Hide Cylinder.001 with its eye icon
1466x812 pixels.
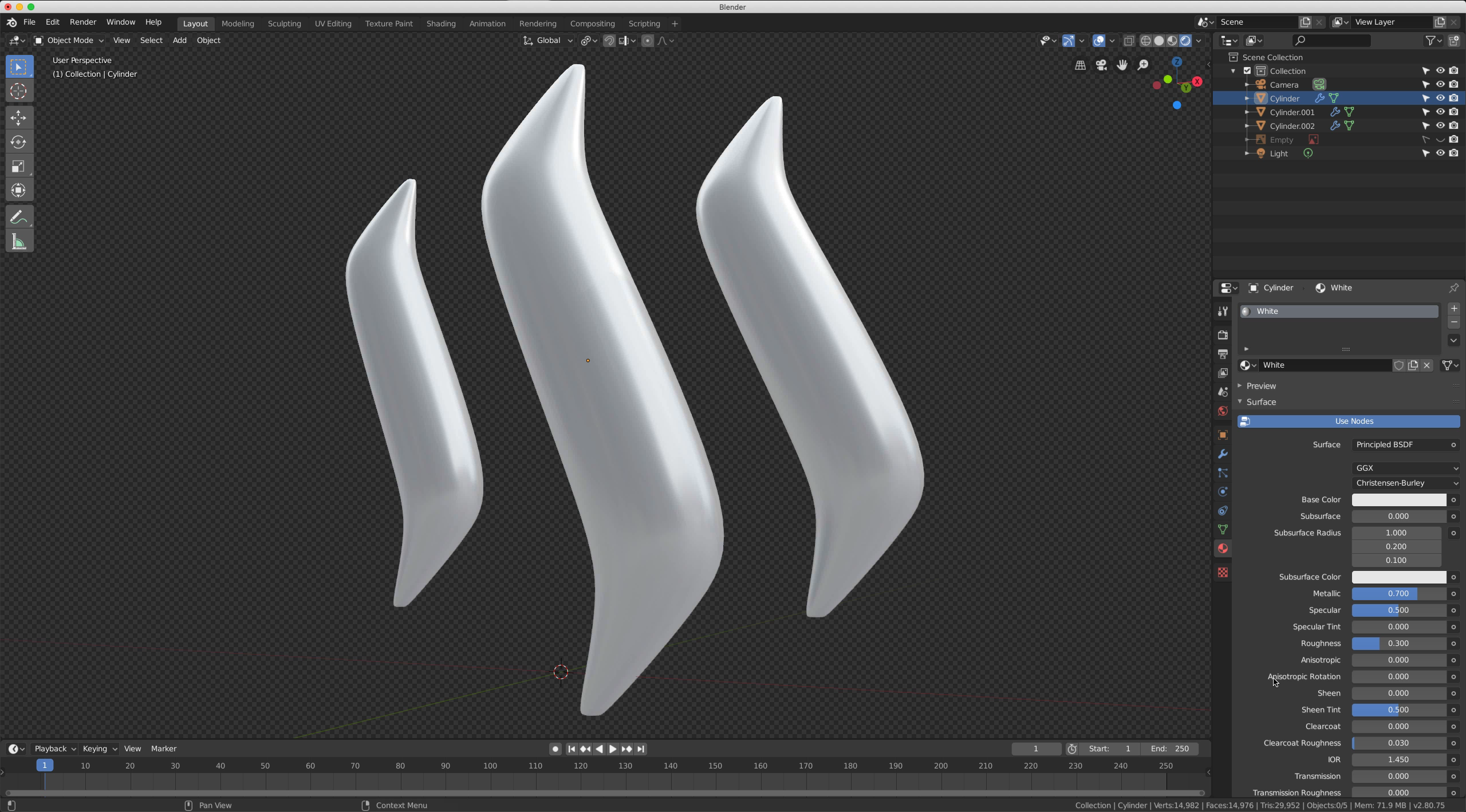point(1440,112)
